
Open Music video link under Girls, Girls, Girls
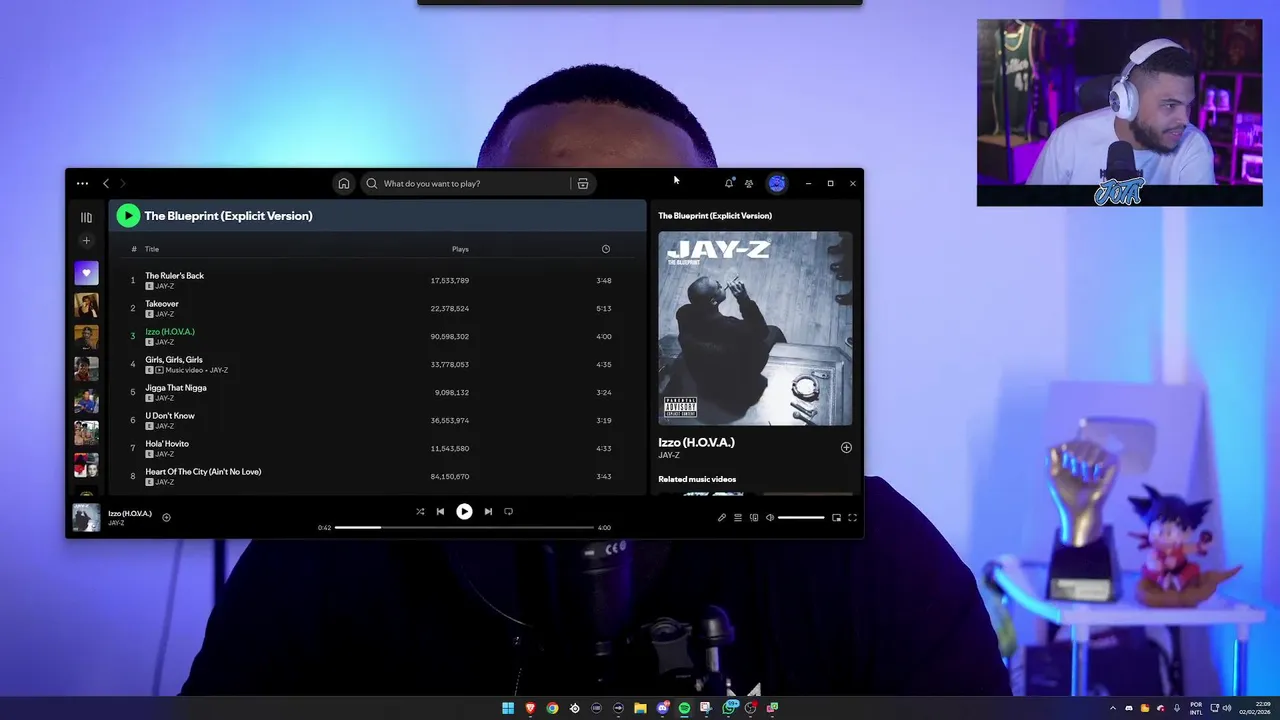(x=184, y=370)
